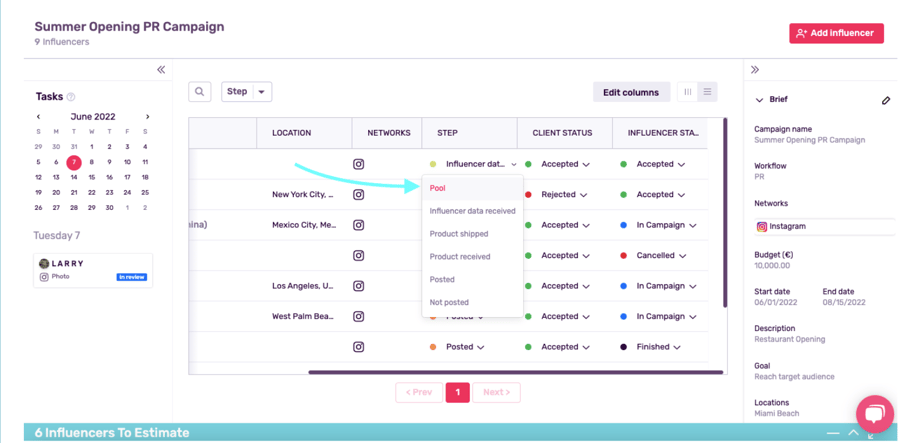Click the Edit columns button
Image resolution: width=914 pixels, height=443 pixels.
[x=631, y=92]
